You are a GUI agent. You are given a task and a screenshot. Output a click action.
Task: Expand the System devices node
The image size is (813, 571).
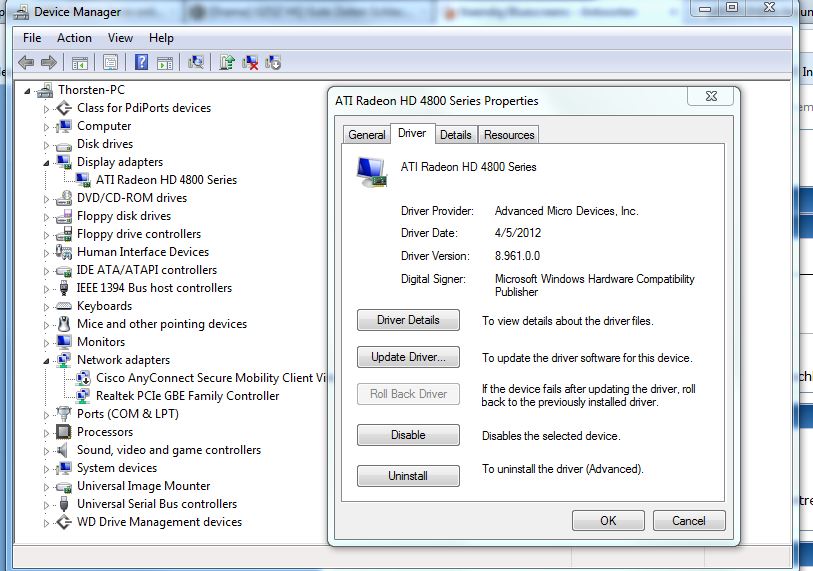(46, 468)
